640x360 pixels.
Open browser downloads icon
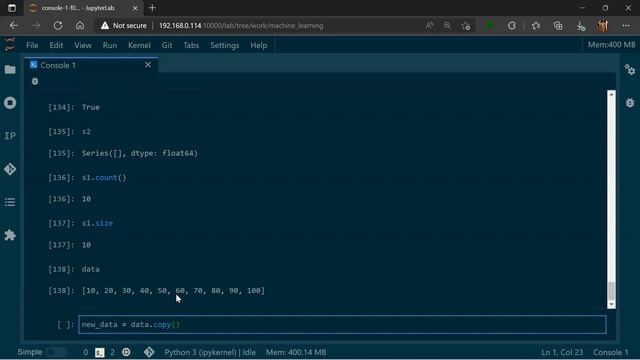pyautogui.click(x=580, y=26)
